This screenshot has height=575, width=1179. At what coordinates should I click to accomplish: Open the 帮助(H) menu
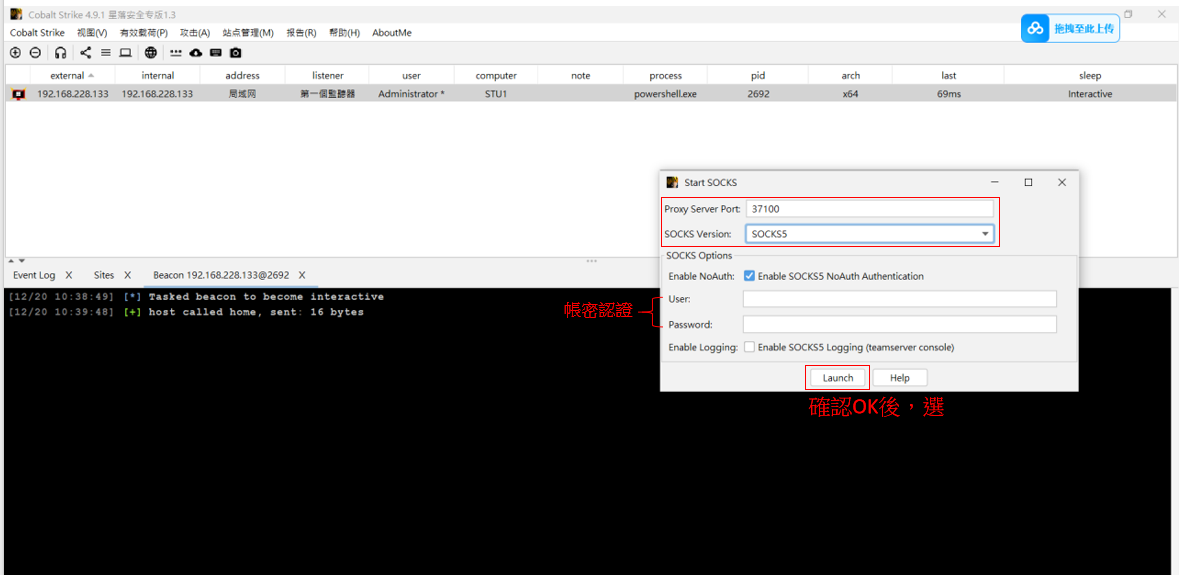[x=344, y=33]
